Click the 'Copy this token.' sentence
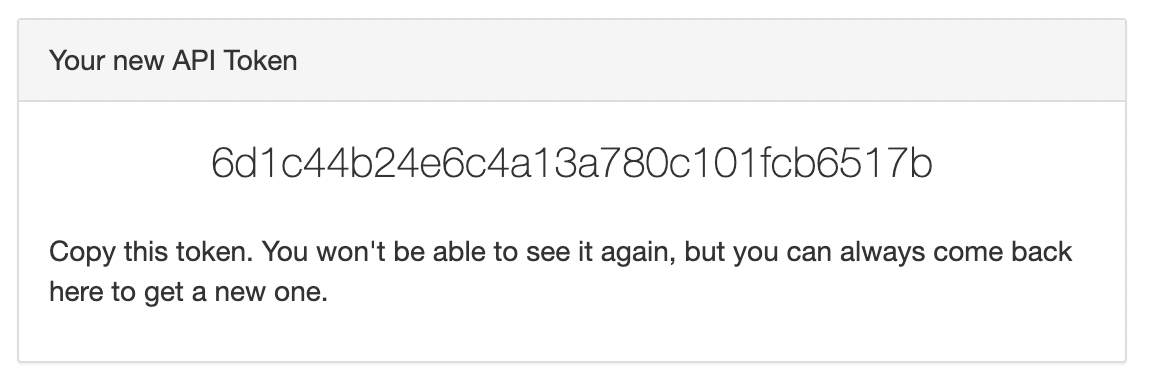1152x380 pixels. [152, 253]
